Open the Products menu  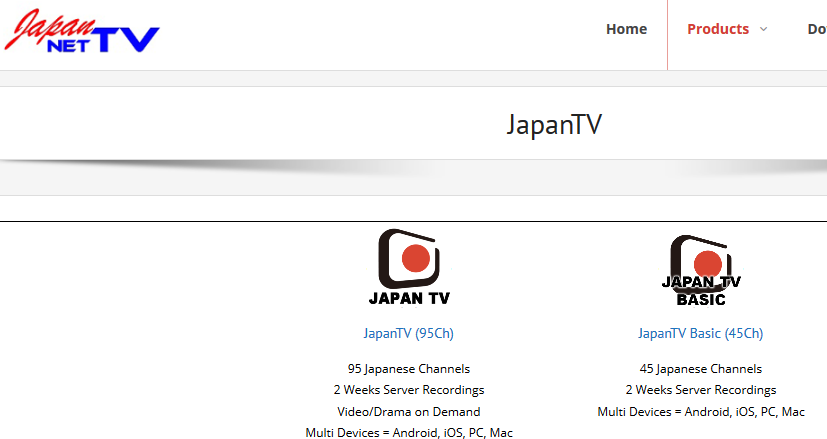coord(718,29)
